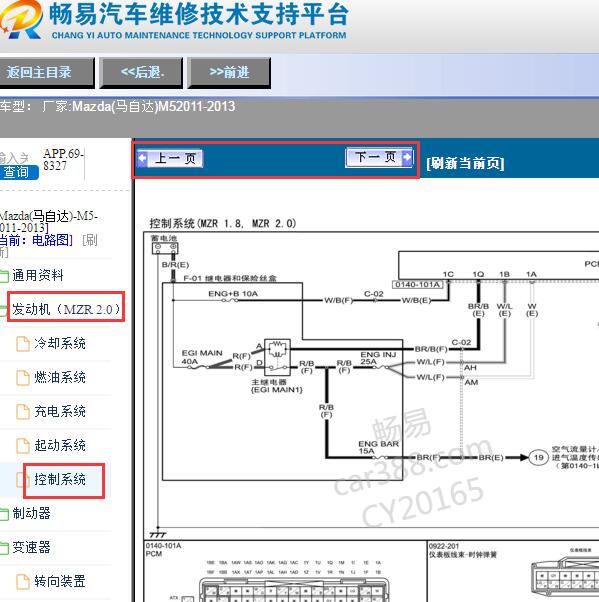Click the 冷却系统 document icon
Screen dimensions: 599x602
click(x=23, y=344)
